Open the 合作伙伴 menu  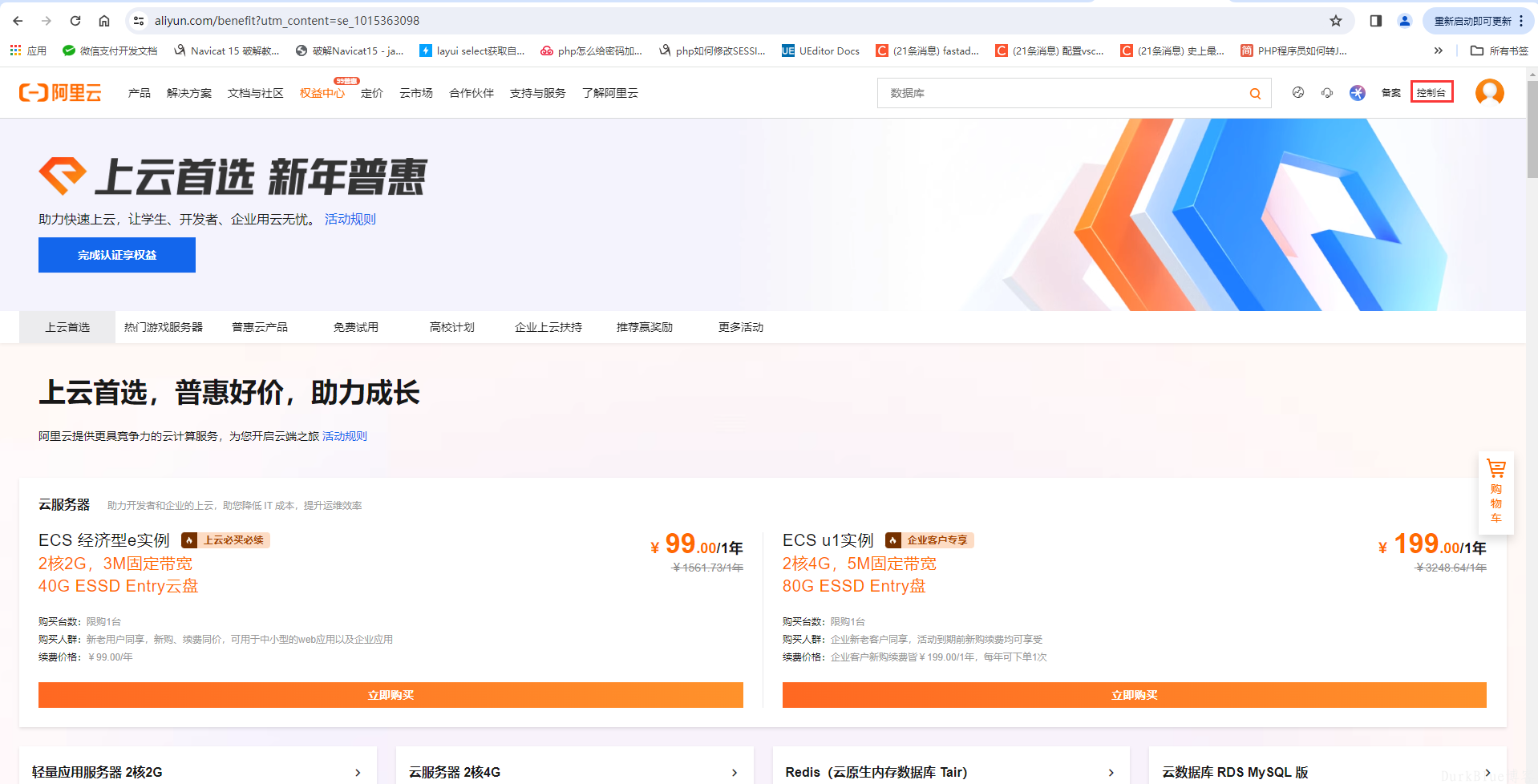click(x=472, y=93)
